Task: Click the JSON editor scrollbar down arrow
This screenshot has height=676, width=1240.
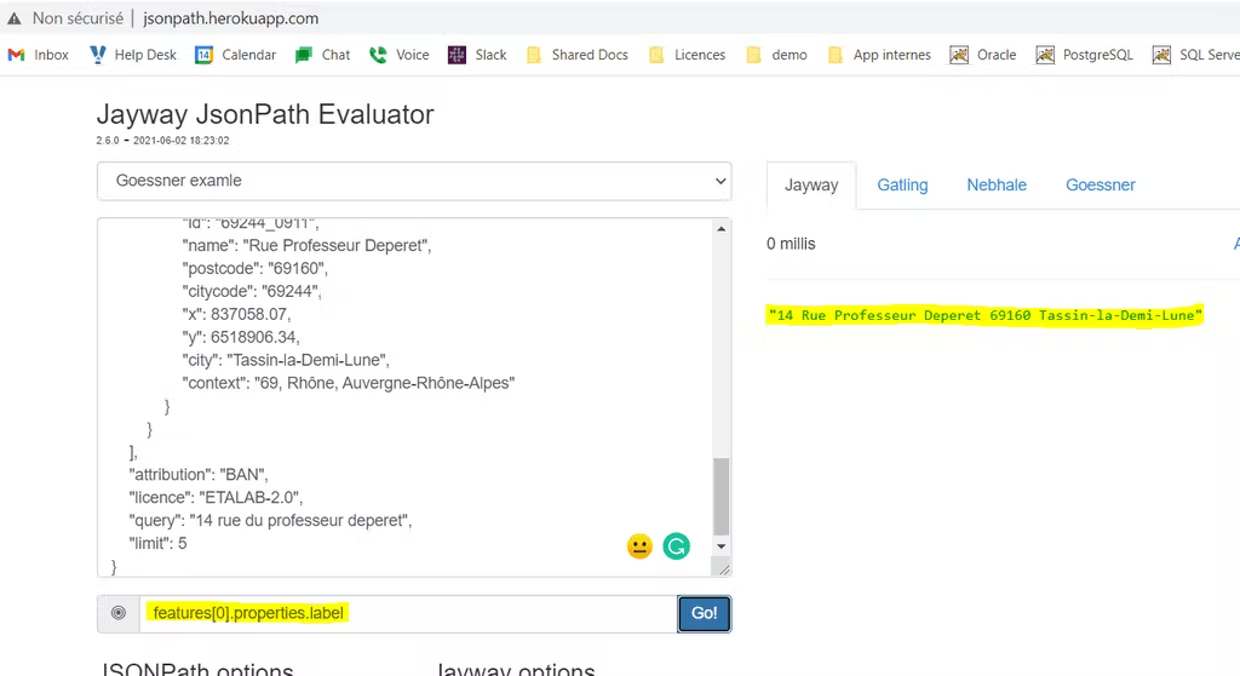Action: click(x=722, y=546)
